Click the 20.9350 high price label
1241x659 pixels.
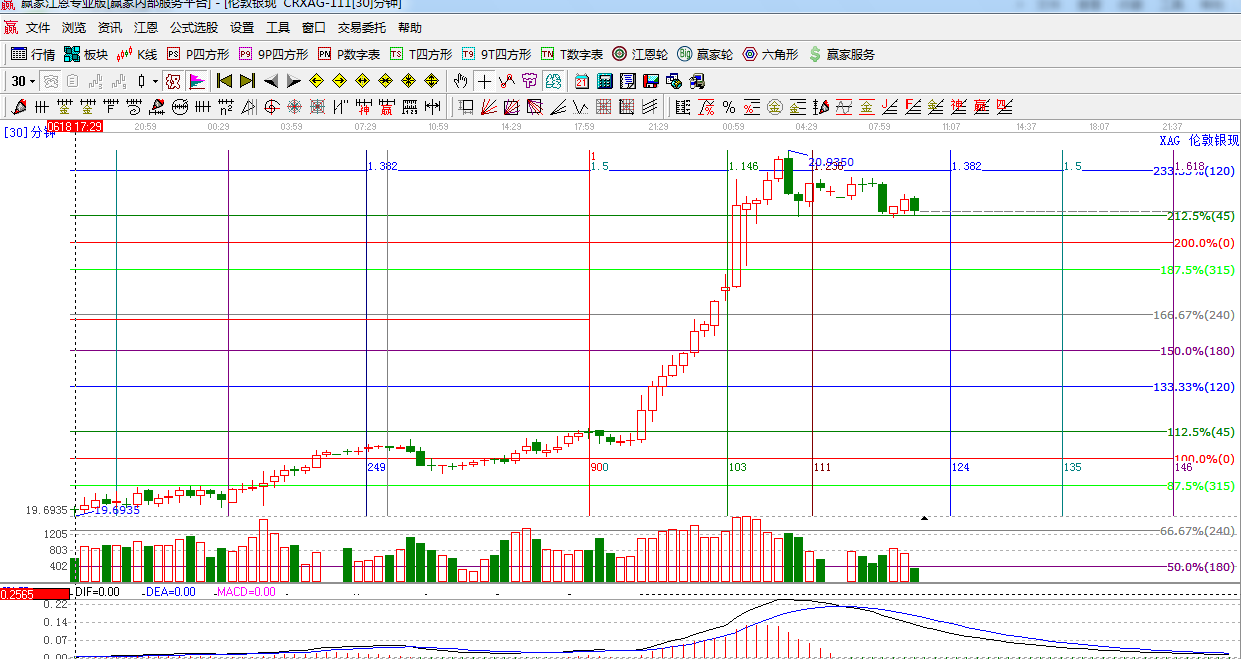831,162
